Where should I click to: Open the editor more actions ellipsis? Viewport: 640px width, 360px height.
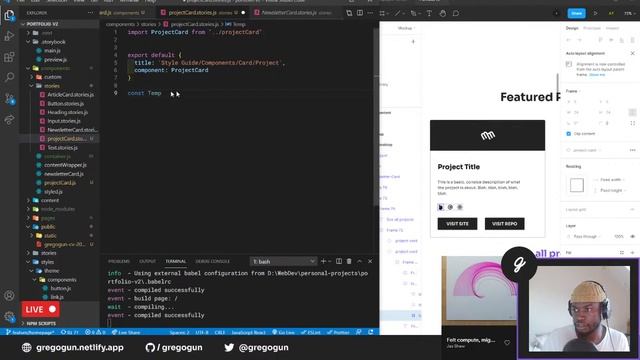(x=370, y=13)
